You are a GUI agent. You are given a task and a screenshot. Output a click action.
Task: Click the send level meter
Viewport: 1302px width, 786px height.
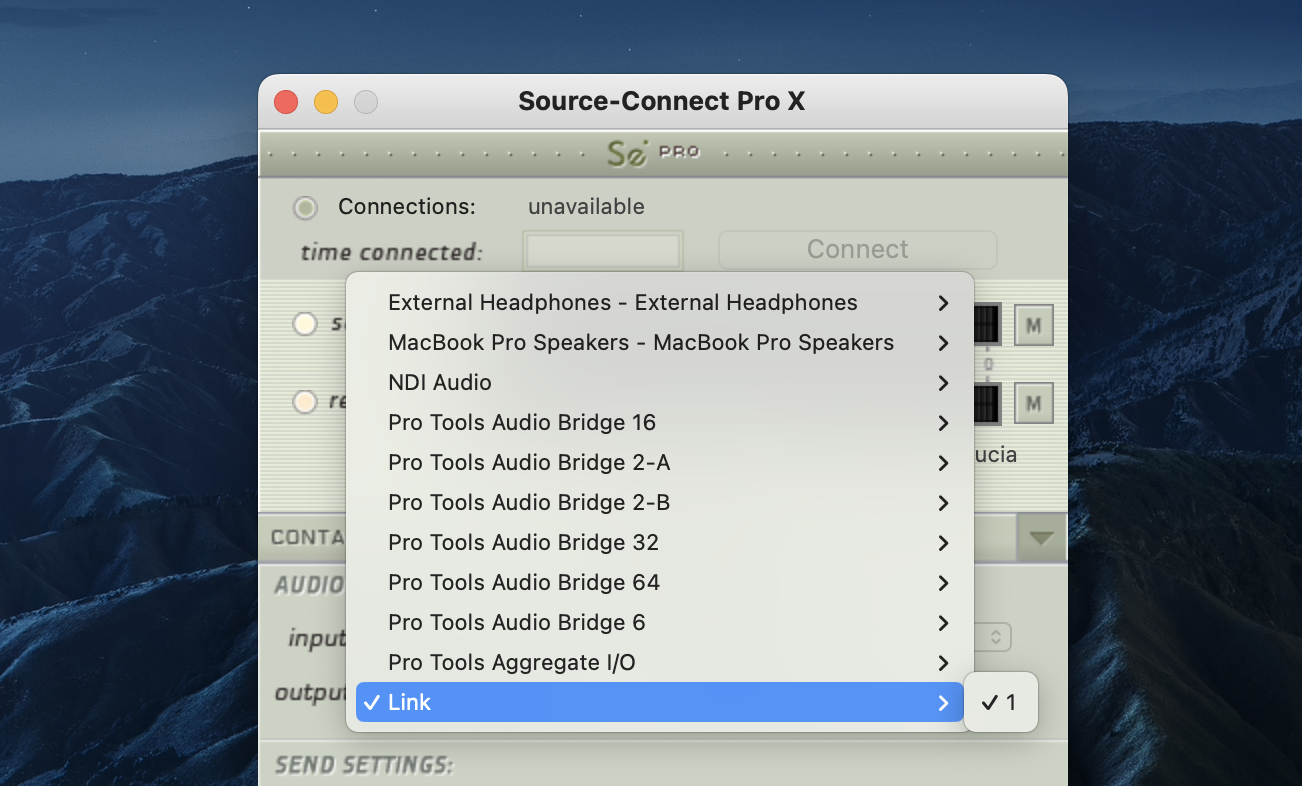987,324
